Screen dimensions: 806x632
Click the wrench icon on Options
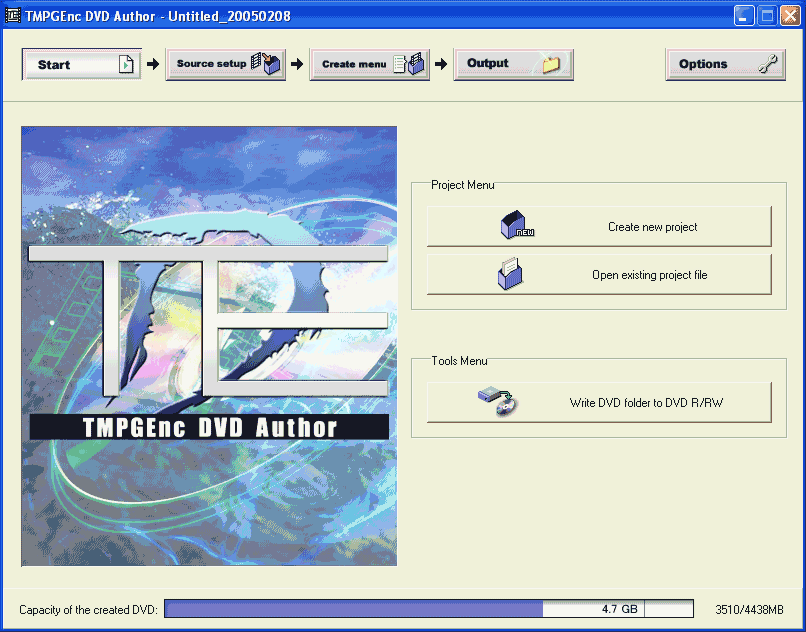point(767,64)
